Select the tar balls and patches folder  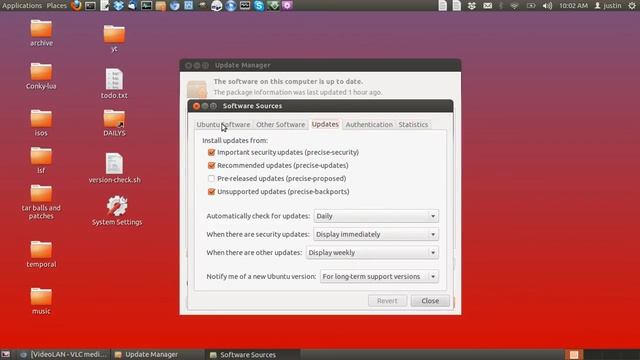click(41, 202)
